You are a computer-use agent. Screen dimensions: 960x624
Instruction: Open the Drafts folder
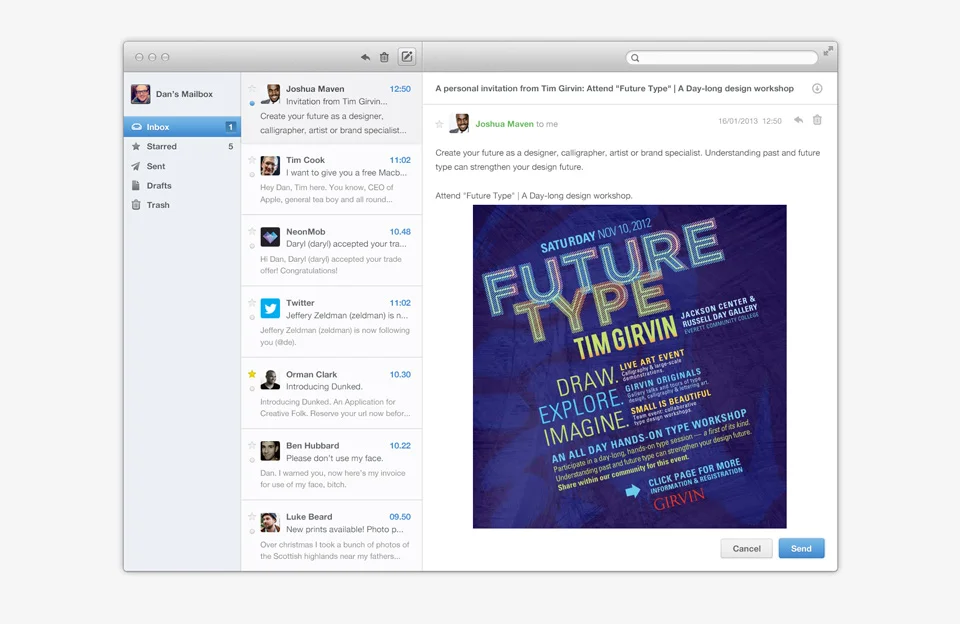pos(182,186)
